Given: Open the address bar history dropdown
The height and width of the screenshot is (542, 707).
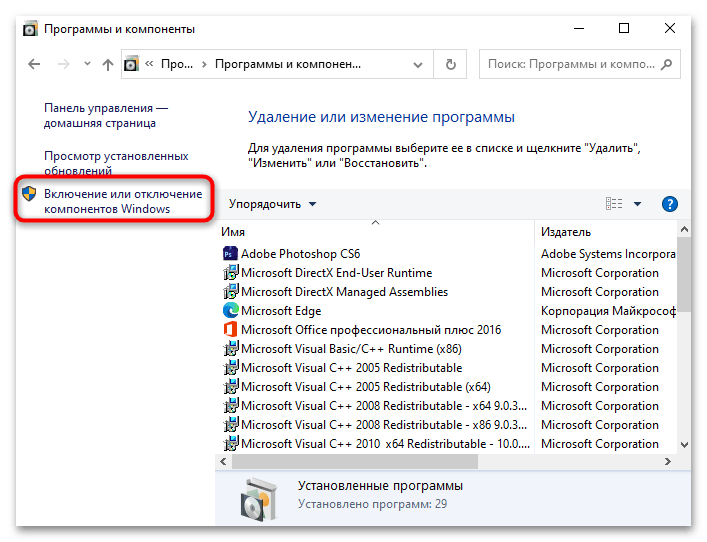Looking at the screenshot, I should [418, 65].
